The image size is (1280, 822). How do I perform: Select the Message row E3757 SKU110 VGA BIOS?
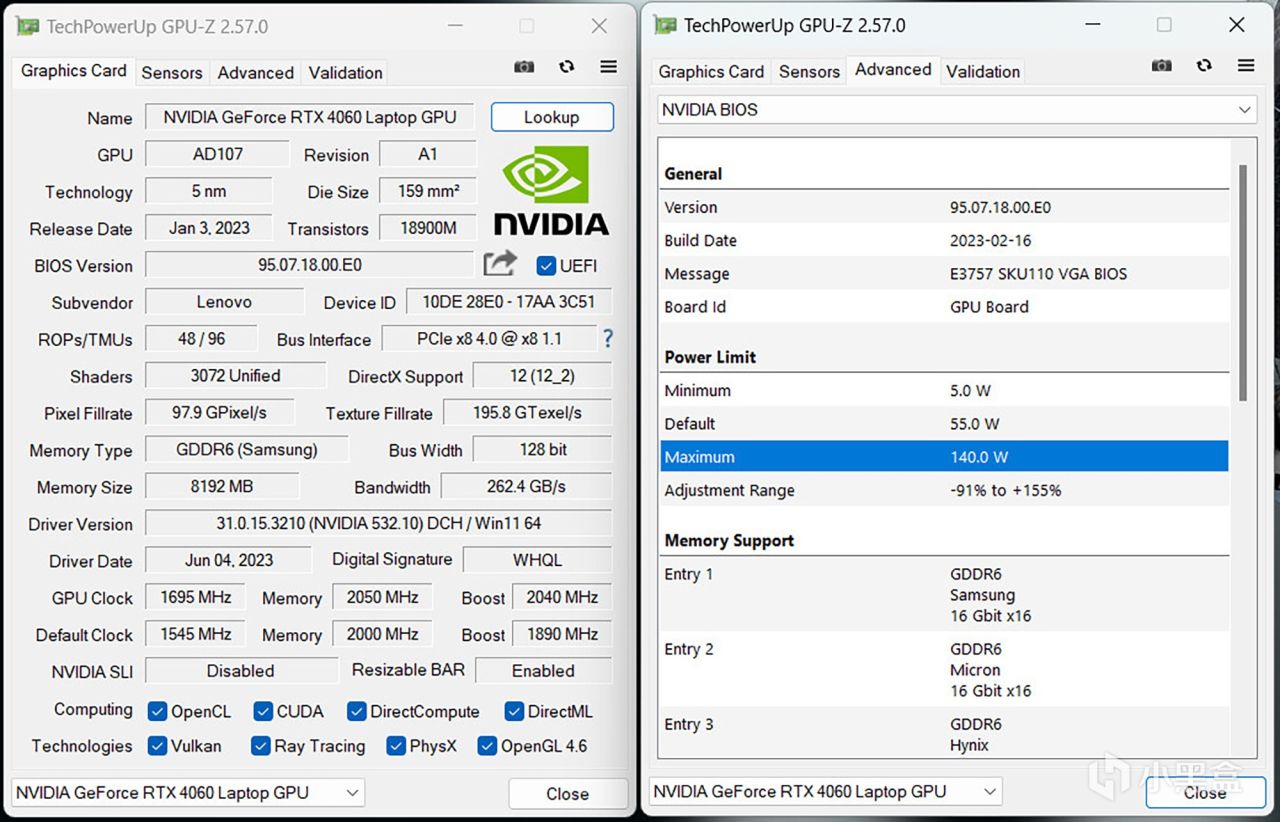(944, 274)
